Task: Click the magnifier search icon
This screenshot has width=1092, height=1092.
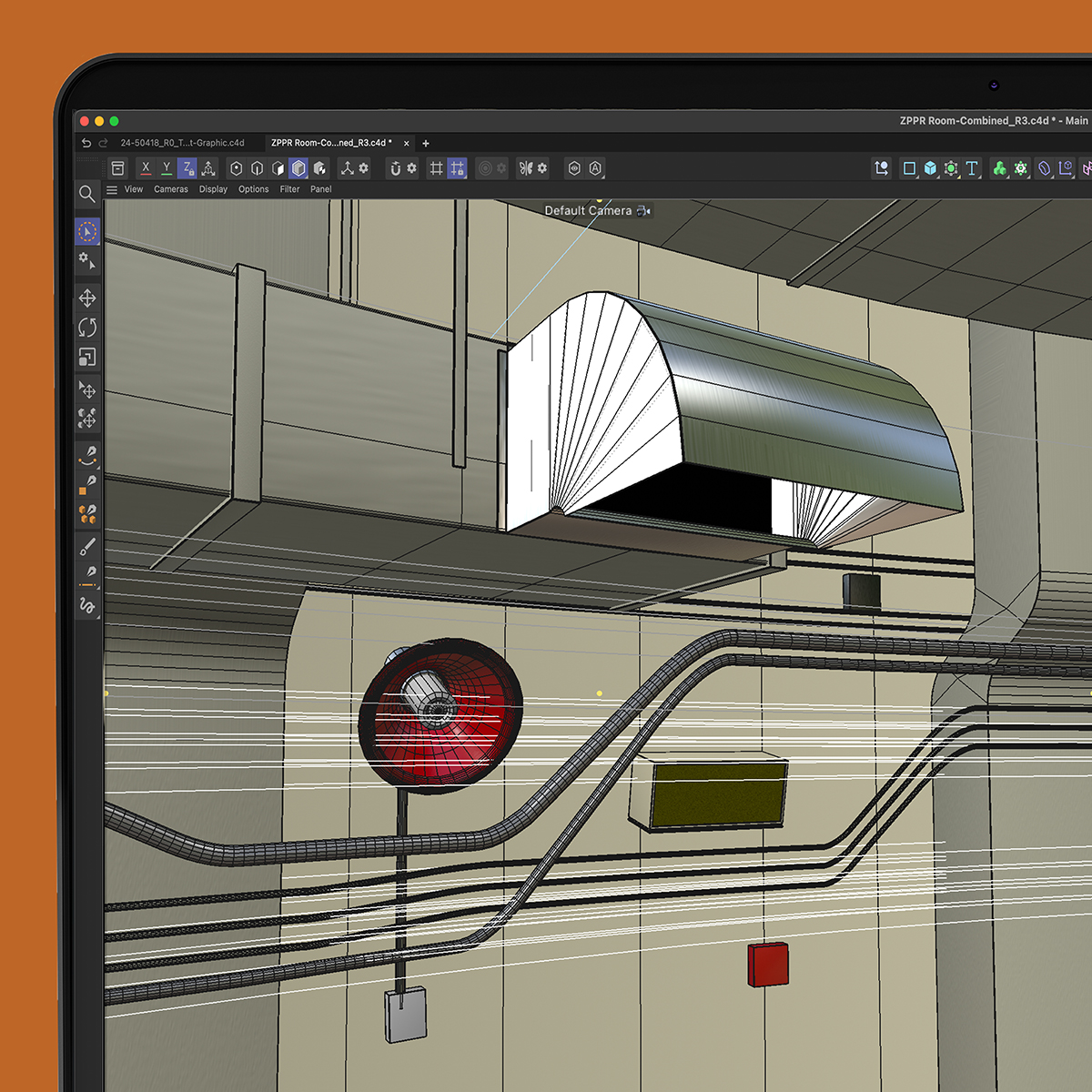Action: (x=87, y=194)
